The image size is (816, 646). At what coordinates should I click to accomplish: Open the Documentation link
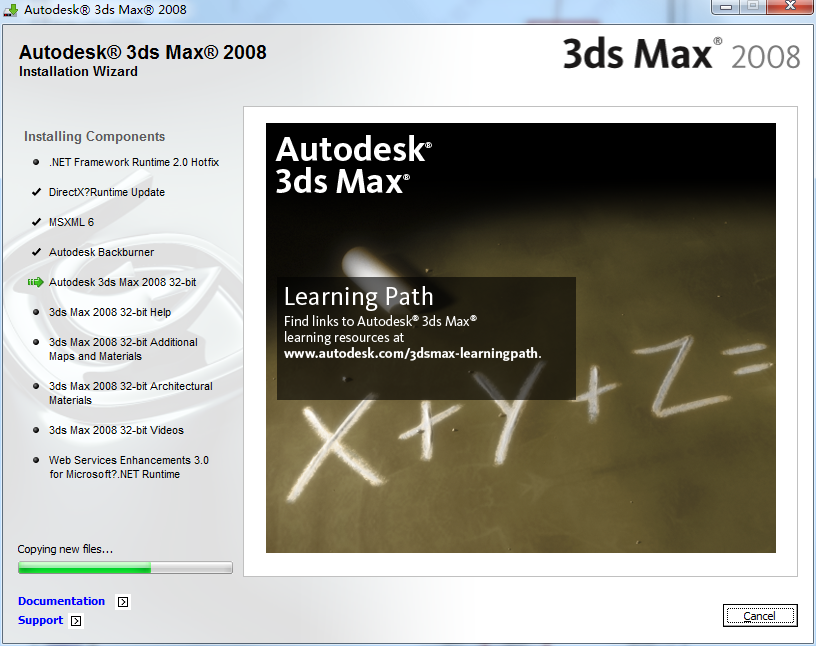[61, 601]
